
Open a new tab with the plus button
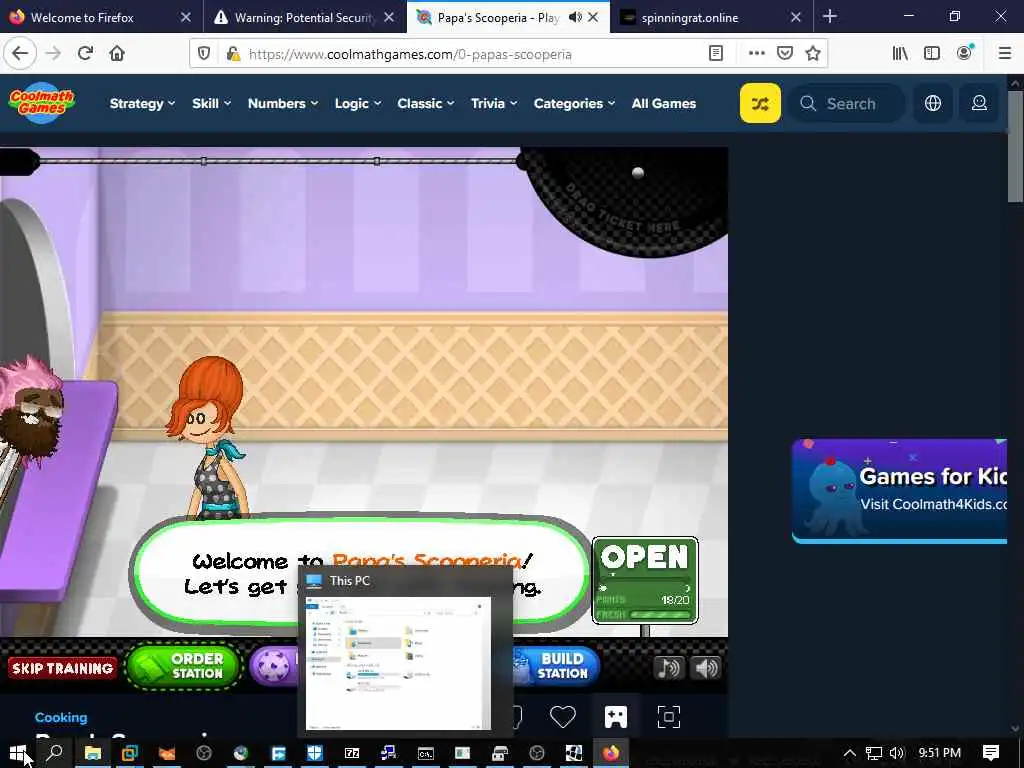829,16
